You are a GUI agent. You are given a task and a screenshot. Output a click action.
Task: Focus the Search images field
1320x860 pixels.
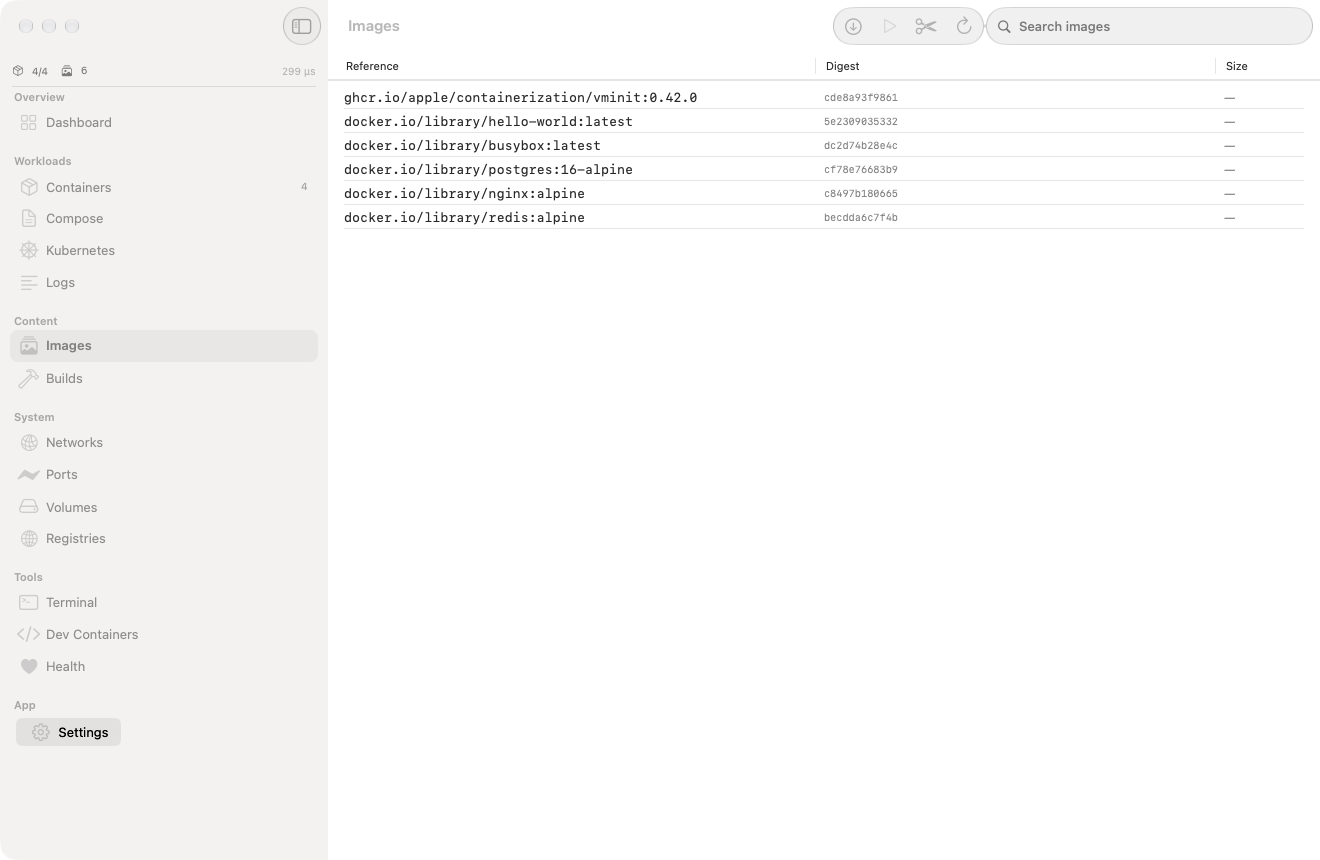[1149, 27]
